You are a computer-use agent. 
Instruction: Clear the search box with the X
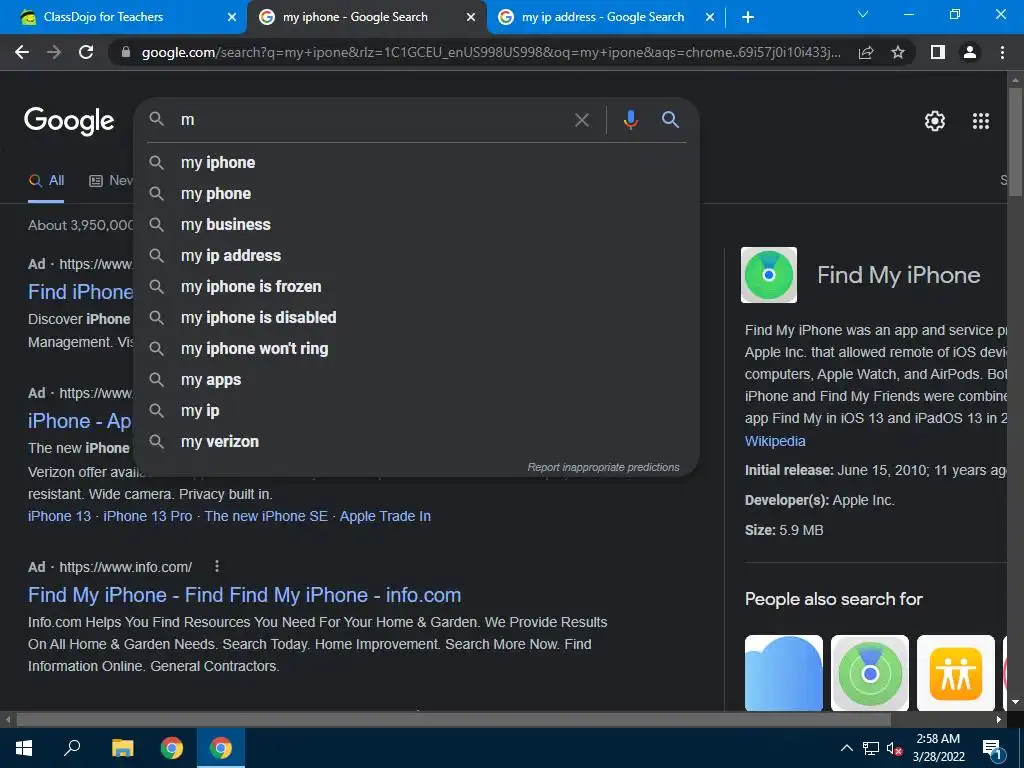tap(581, 120)
